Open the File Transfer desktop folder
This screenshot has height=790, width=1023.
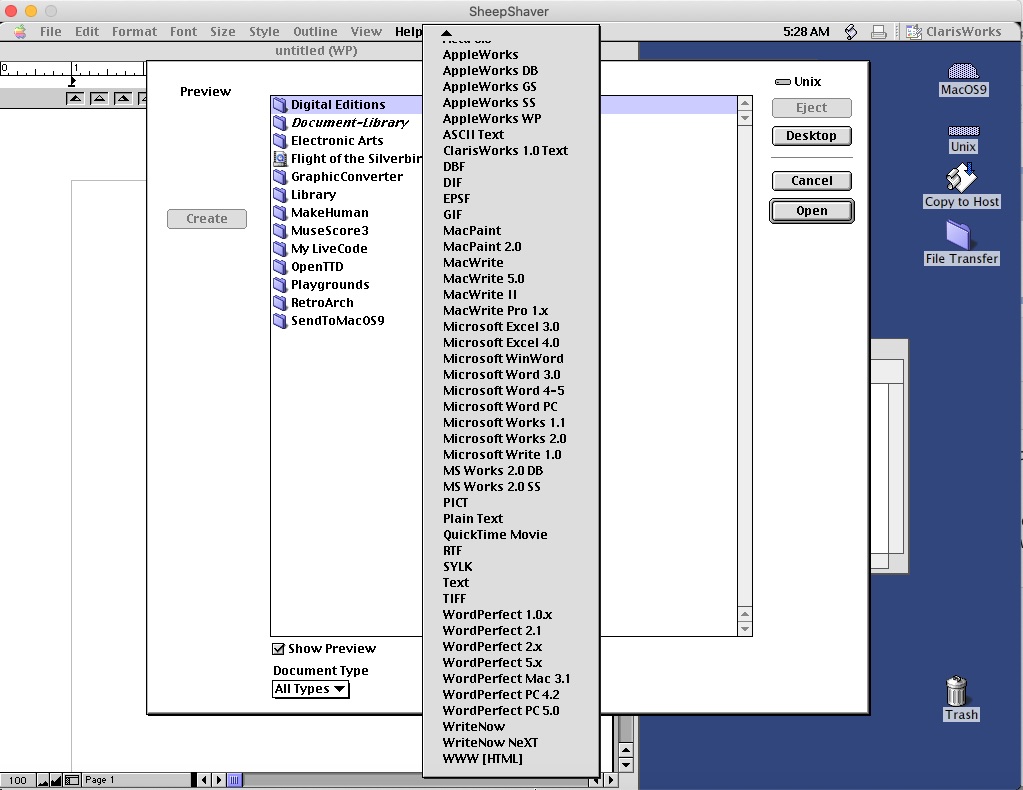958,234
